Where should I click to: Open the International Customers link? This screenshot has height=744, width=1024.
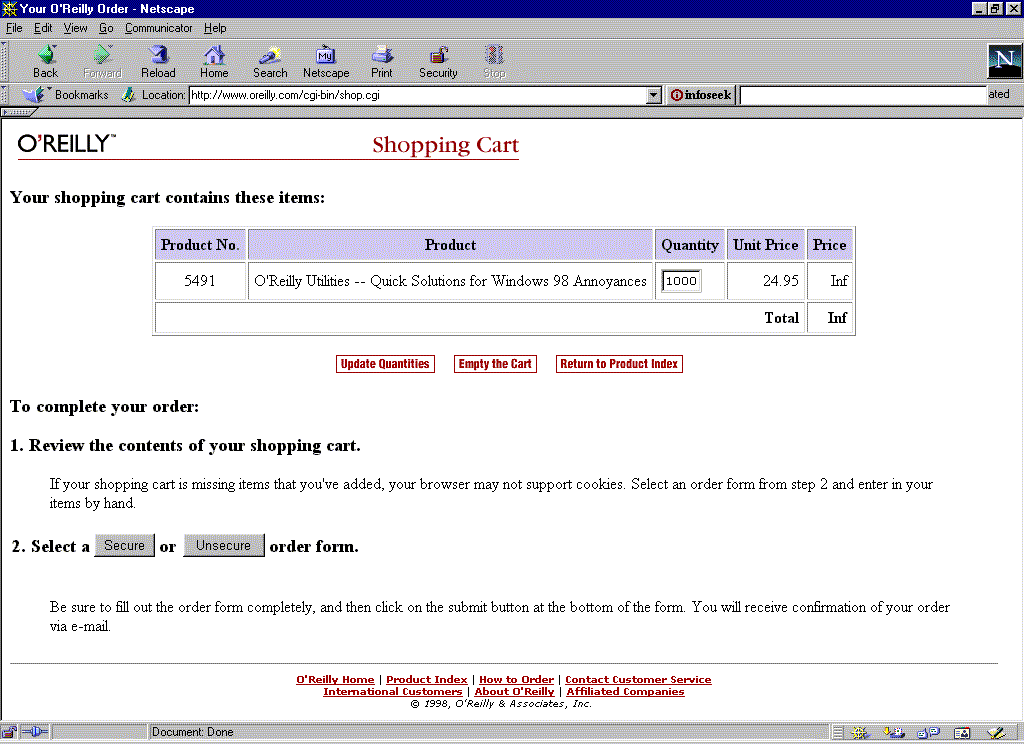point(392,692)
